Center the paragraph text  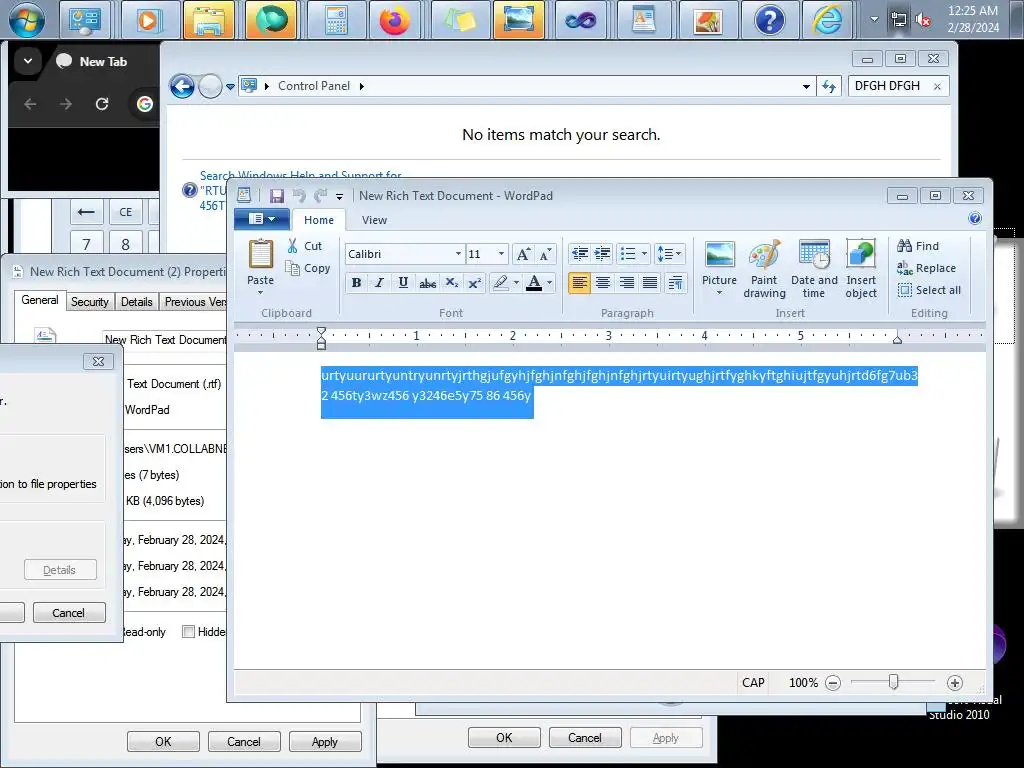[x=603, y=283]
